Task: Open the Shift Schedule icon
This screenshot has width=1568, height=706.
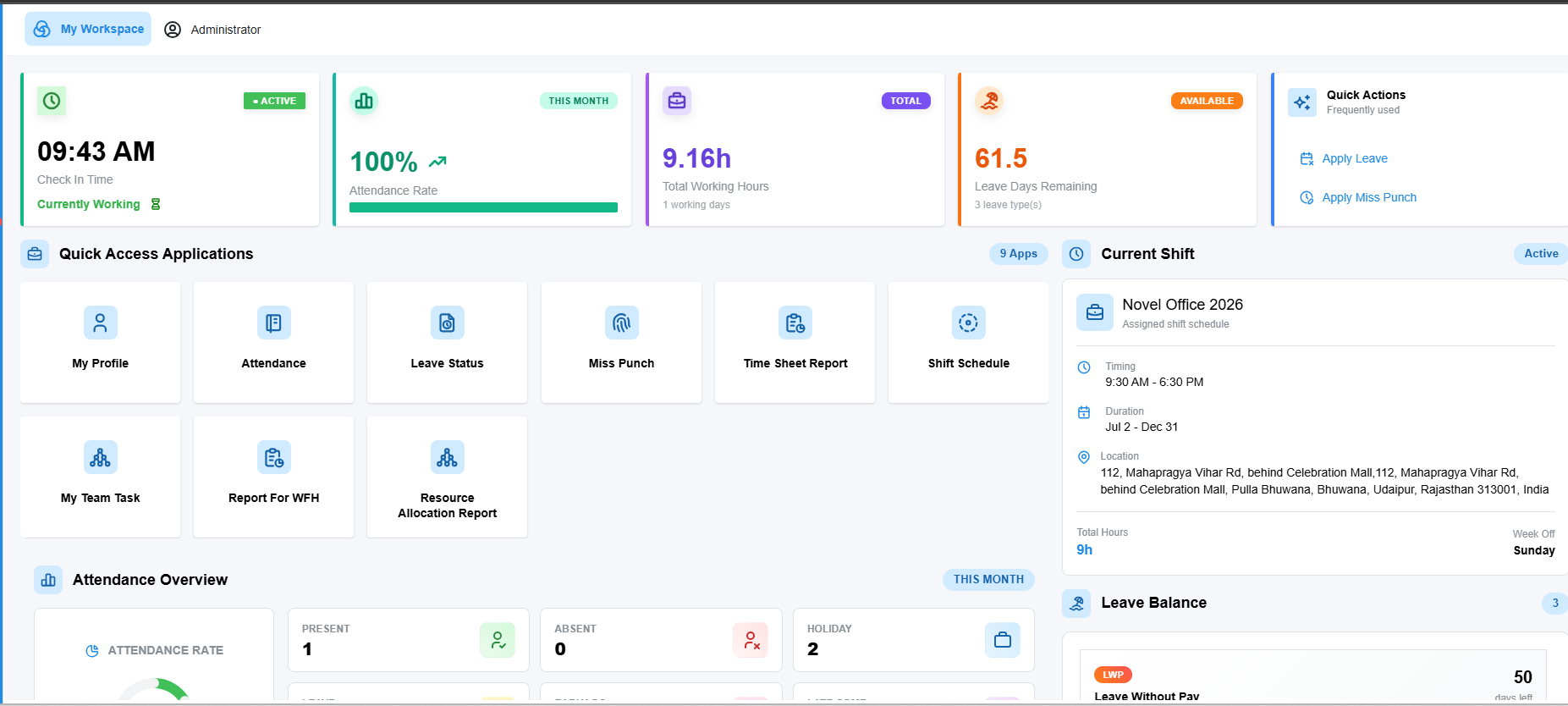Action: [969, 323]
